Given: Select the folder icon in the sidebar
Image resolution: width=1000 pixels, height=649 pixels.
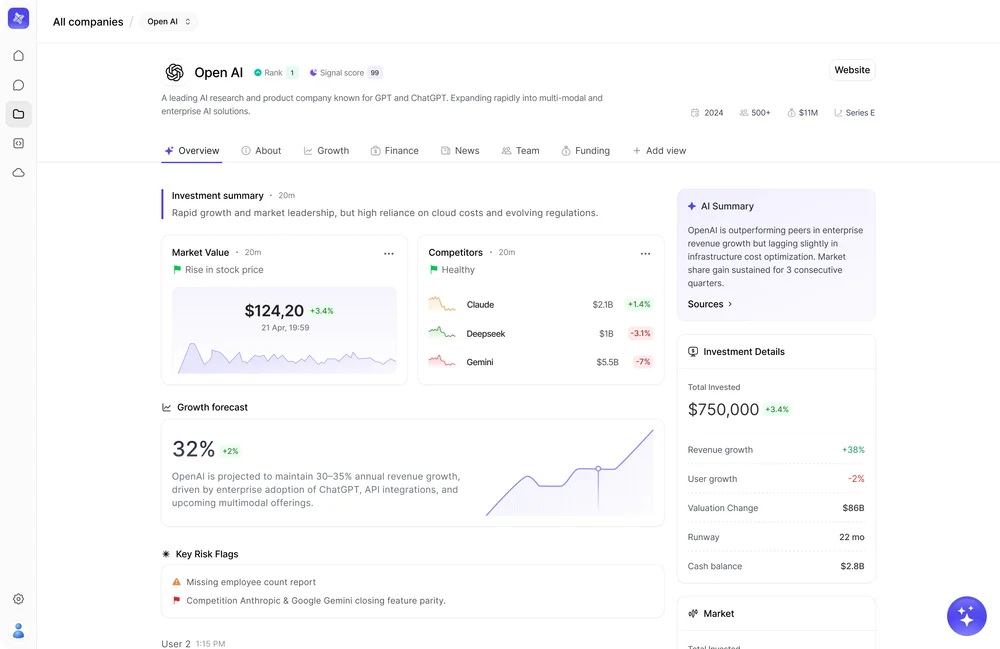Looking at the screenshot, I should click(18, 114).
